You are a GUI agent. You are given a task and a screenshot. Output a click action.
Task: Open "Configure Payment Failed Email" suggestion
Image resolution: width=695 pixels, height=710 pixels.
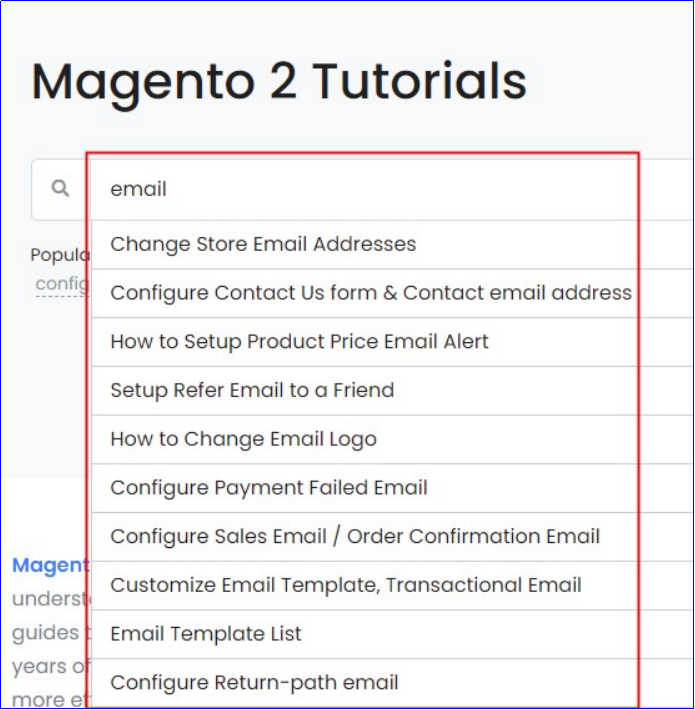pyautogui.click(x=364, y=488)
